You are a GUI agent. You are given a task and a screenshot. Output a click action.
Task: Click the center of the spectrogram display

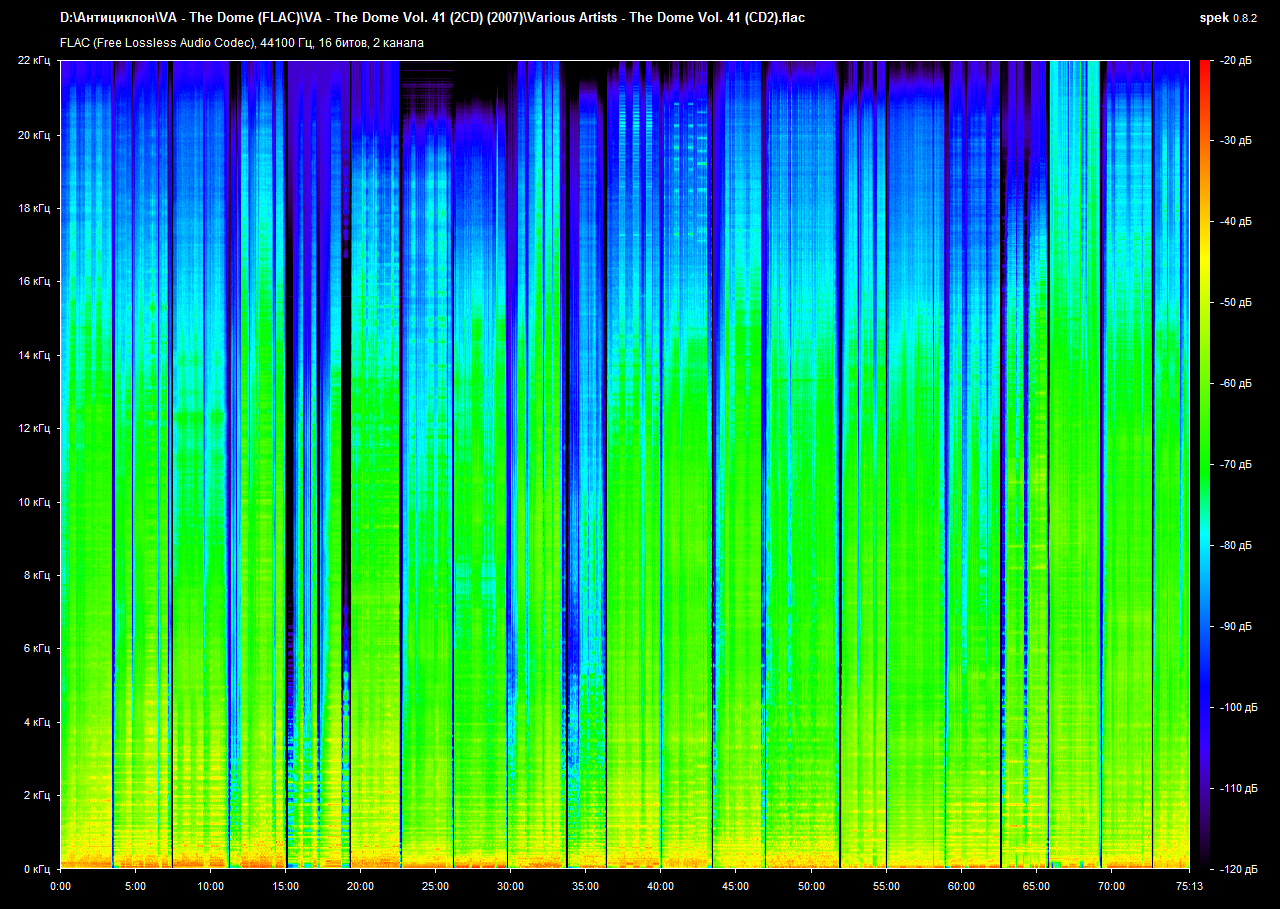point(624,465)
